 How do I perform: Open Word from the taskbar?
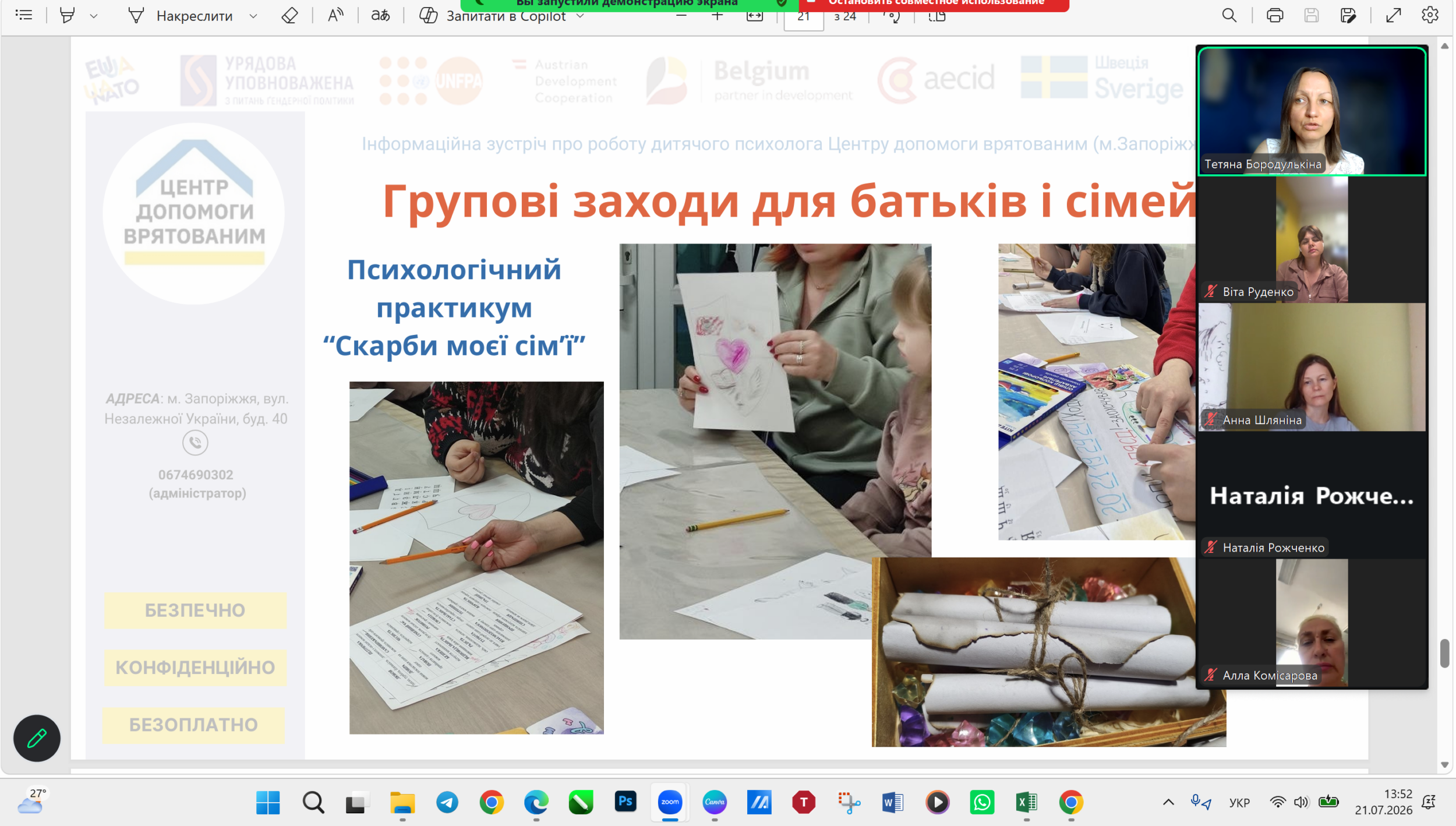893,803
